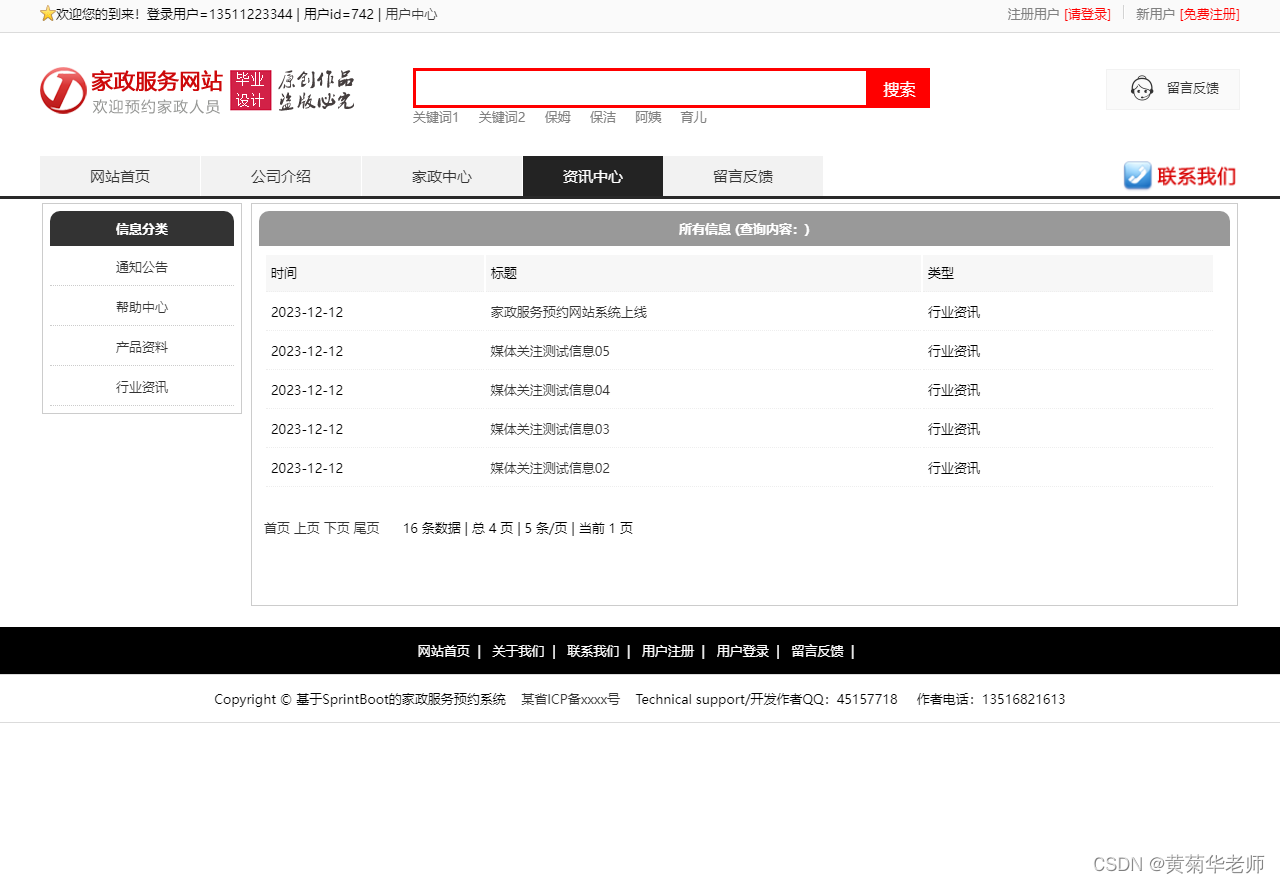Click the 首页 pagination link

277,528
